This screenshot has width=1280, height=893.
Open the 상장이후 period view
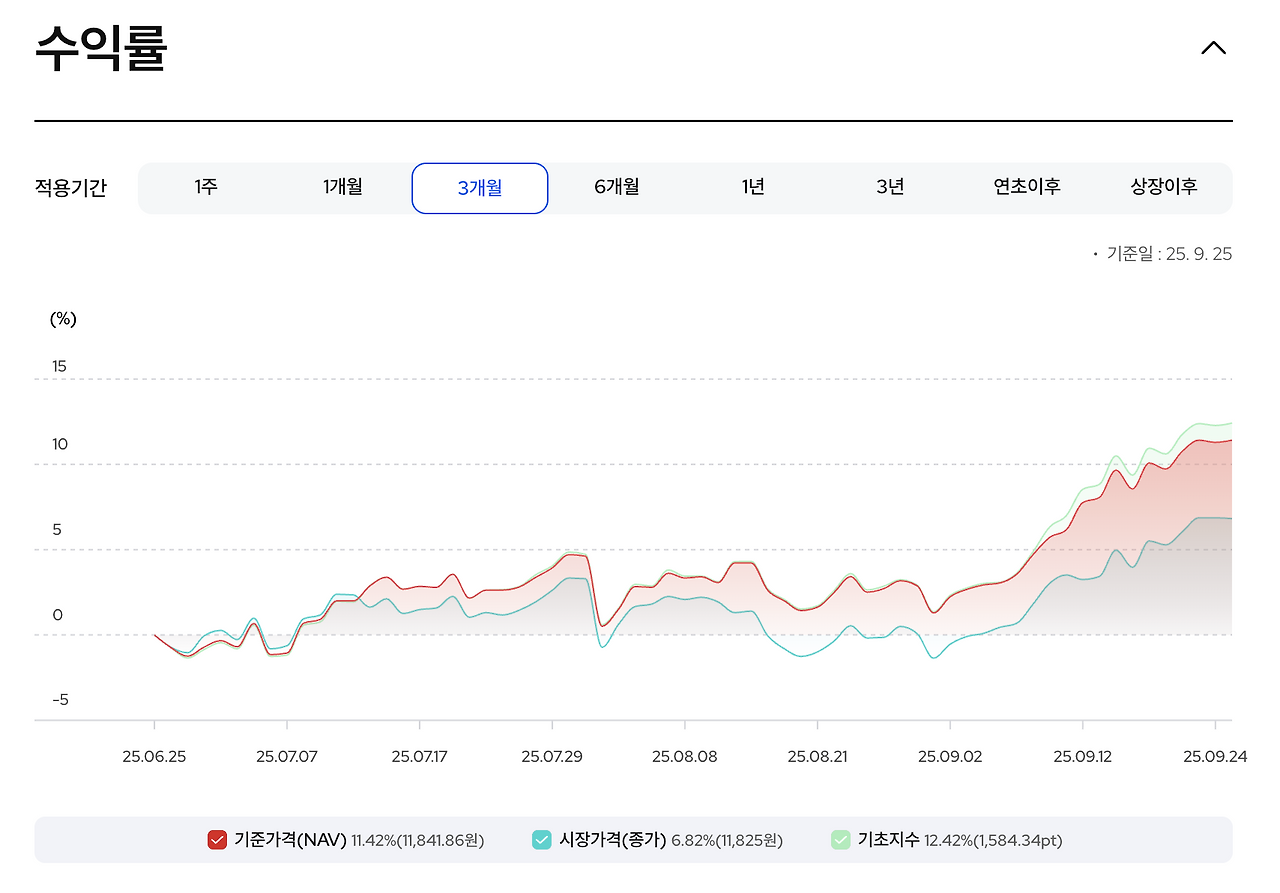[x=1164, y=188]
